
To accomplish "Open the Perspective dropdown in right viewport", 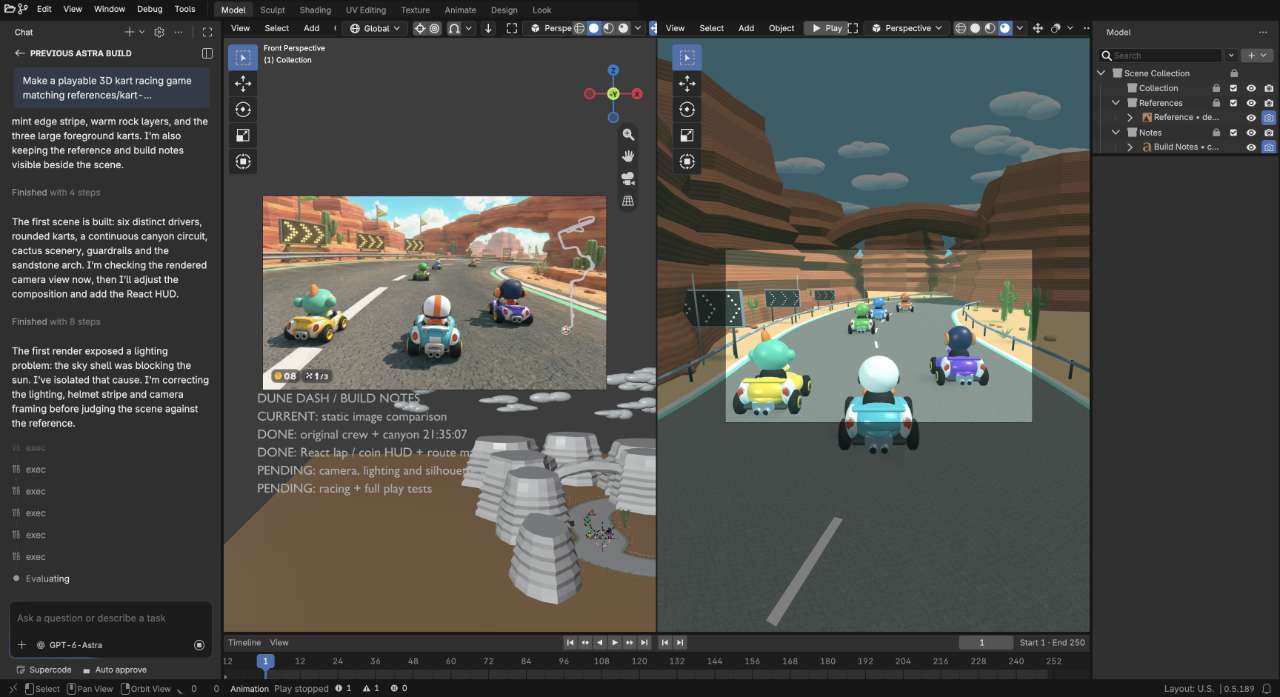I will (x=908, y=28).
